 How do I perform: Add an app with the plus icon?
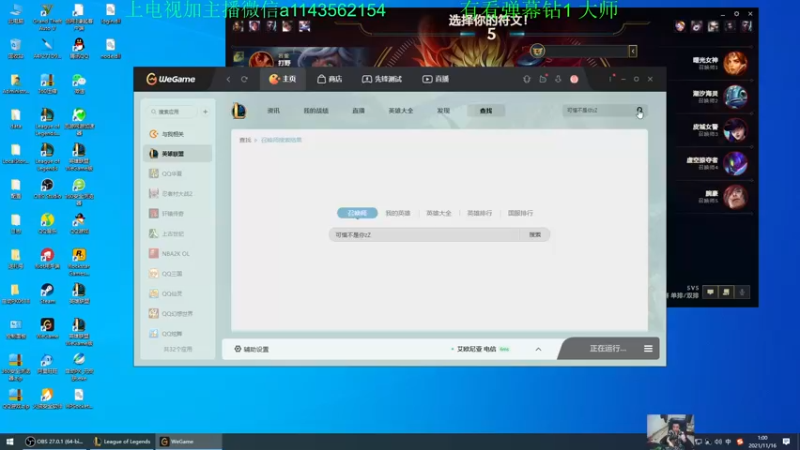[205, 111]
